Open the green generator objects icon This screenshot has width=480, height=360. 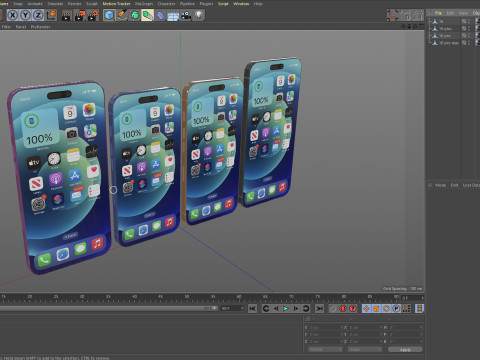click(135, 15)
